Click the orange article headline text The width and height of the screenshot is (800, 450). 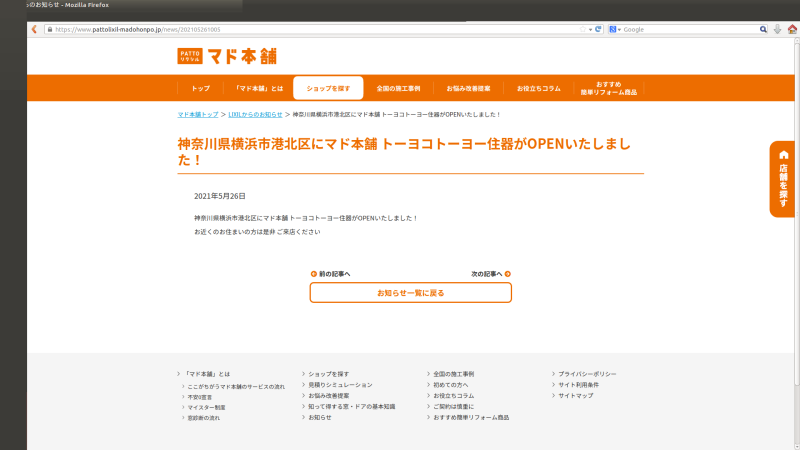[x=404, y=152]
